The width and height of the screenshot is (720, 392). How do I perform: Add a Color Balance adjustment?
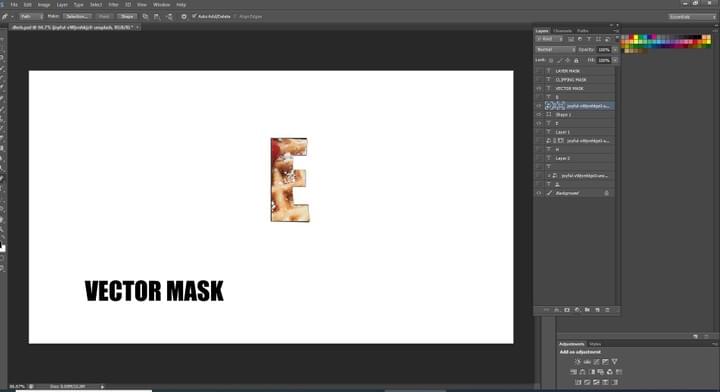pos(582,372)
